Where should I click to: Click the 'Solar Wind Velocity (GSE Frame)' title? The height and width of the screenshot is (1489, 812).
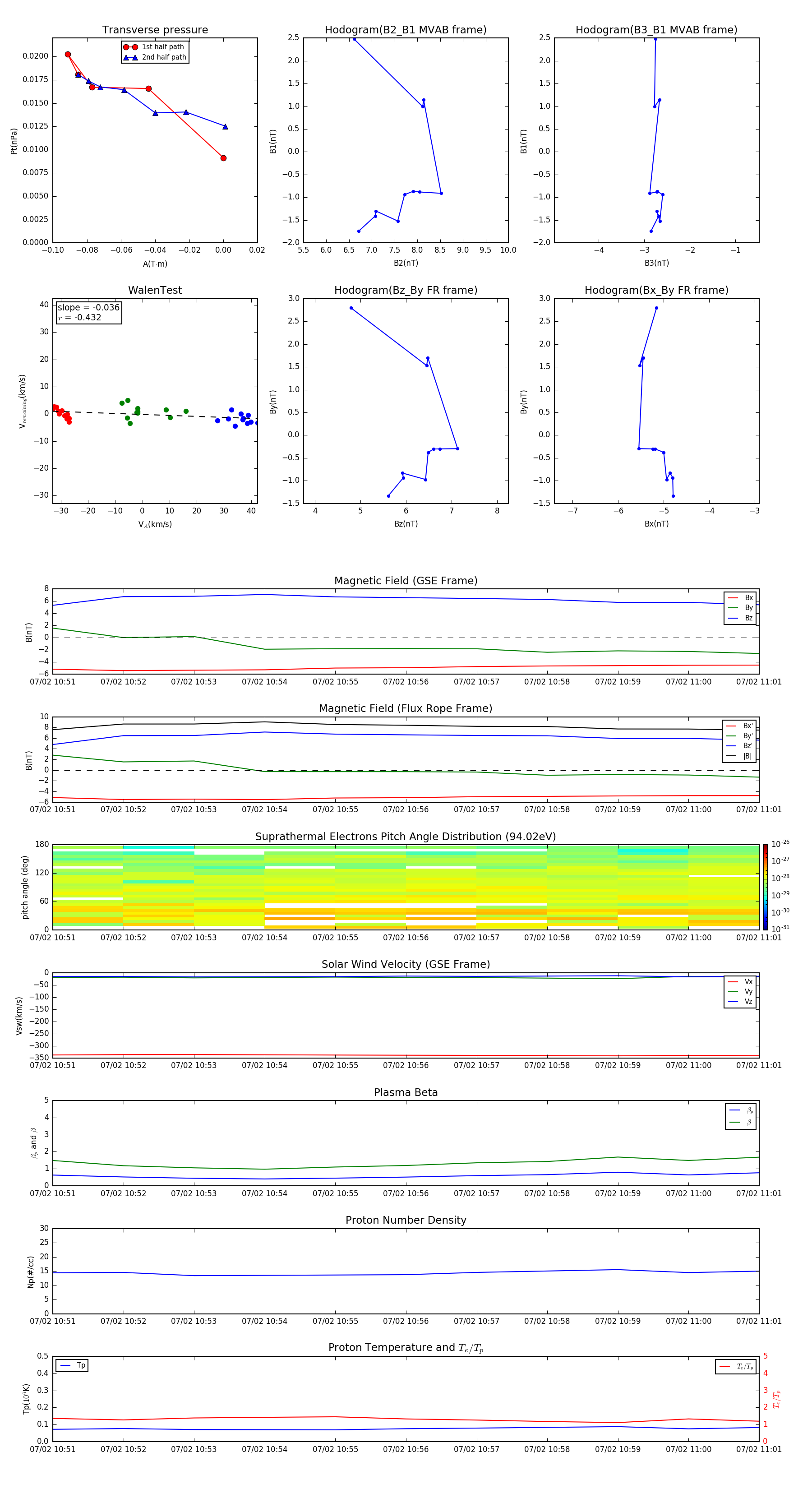(x=406, y=964)
